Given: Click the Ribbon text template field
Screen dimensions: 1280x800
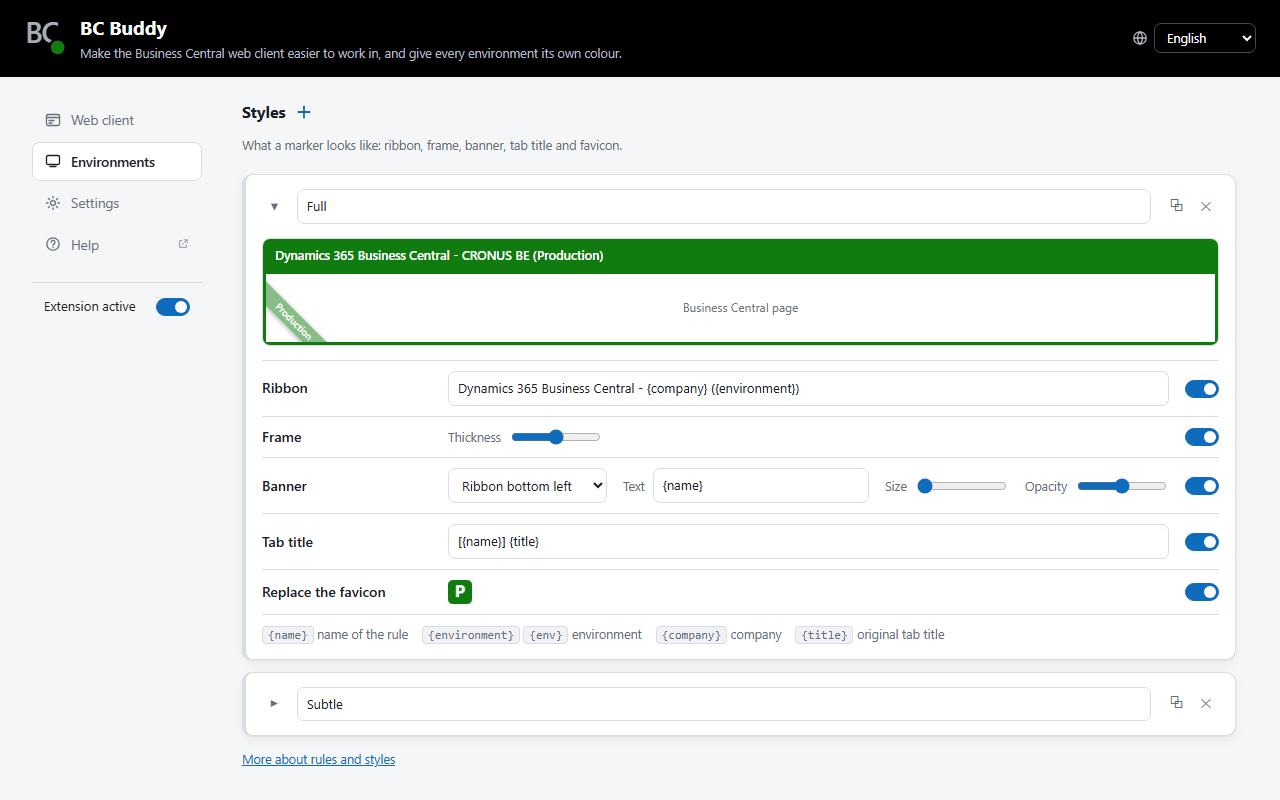Looking at the screenshot, I should (x=808, y=389).
